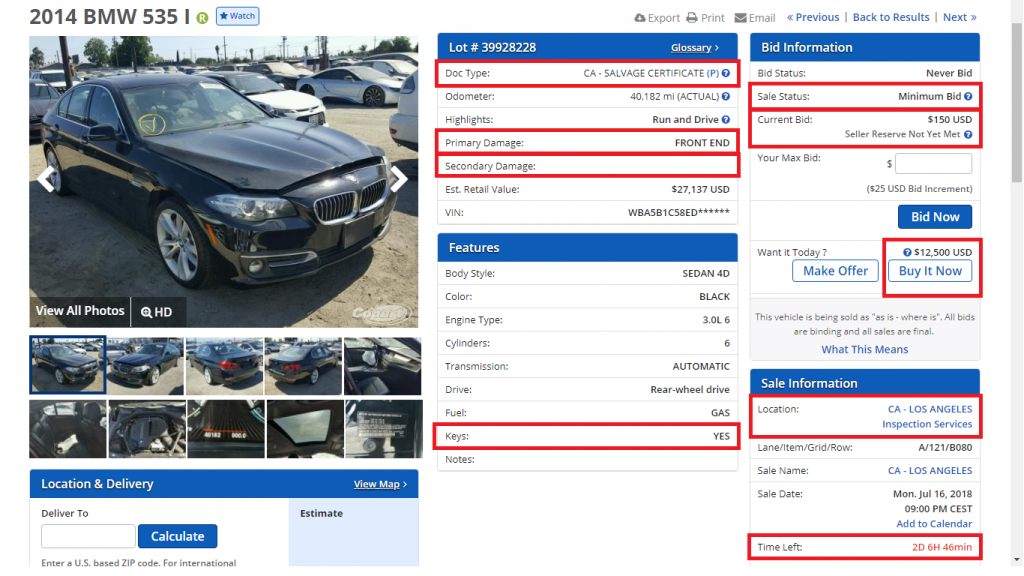
Task: Select the fourth thumbnail in top row
Action: 303,366
